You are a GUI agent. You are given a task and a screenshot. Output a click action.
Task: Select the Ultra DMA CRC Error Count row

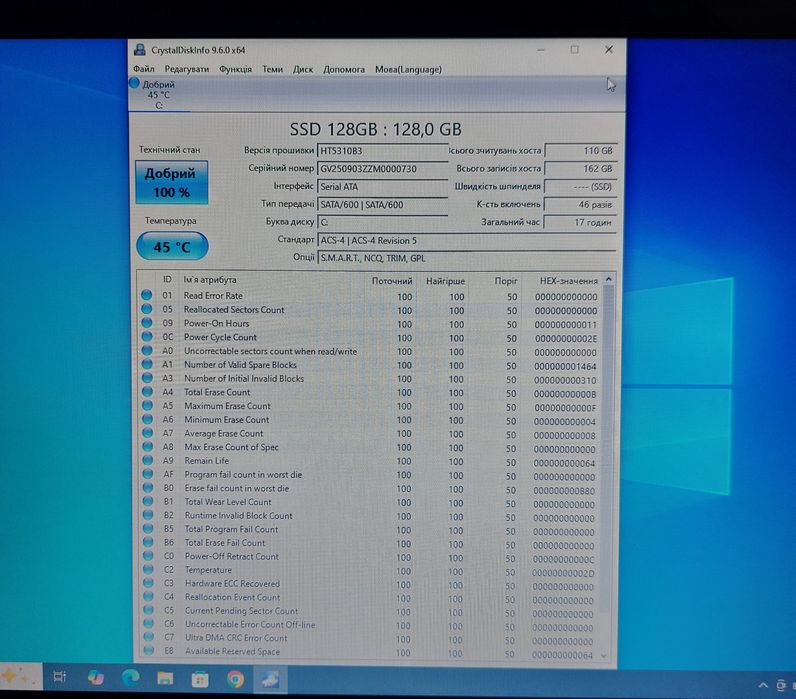pos(369,639)
